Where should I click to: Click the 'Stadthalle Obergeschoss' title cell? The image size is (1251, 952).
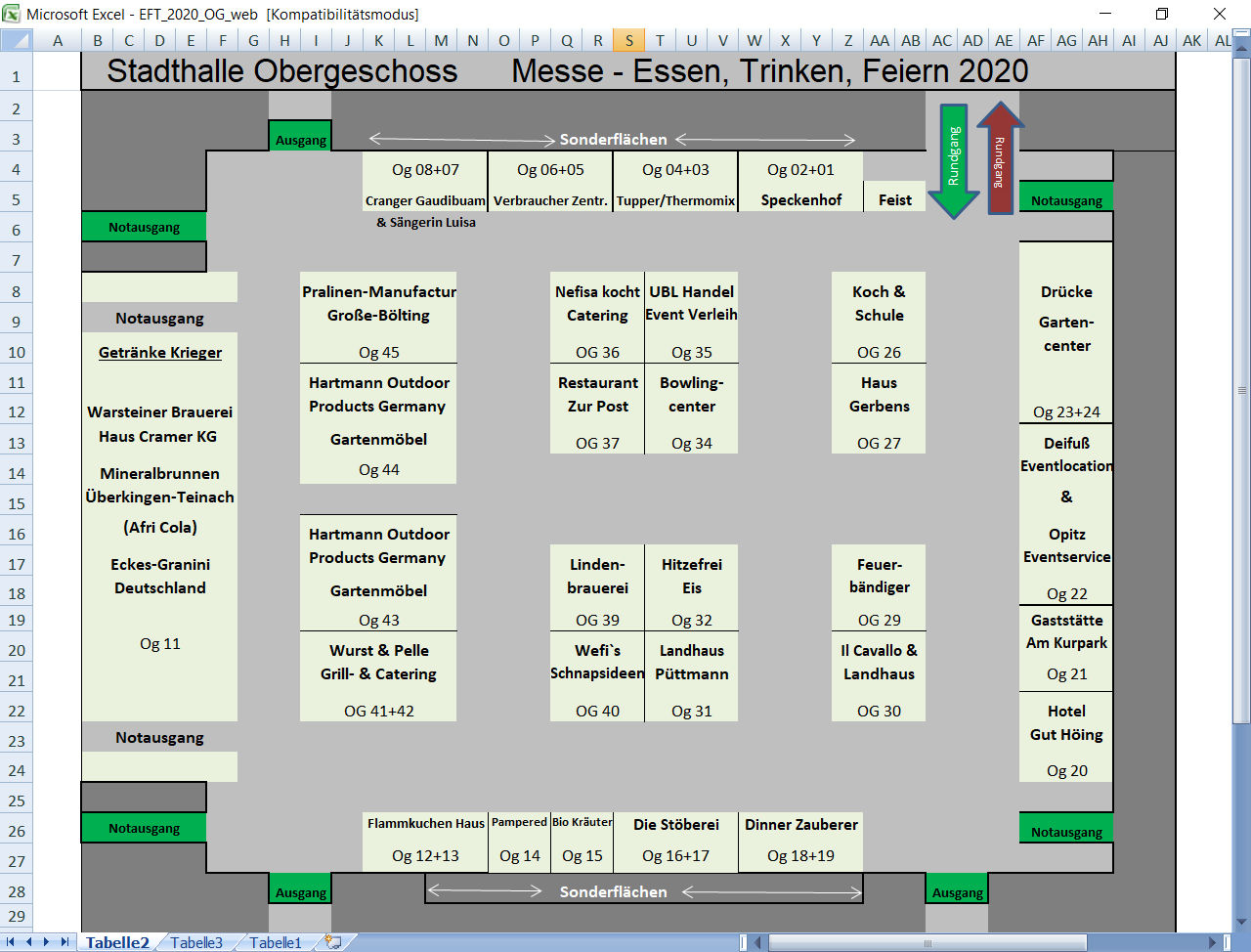click(x=281, y=71)
